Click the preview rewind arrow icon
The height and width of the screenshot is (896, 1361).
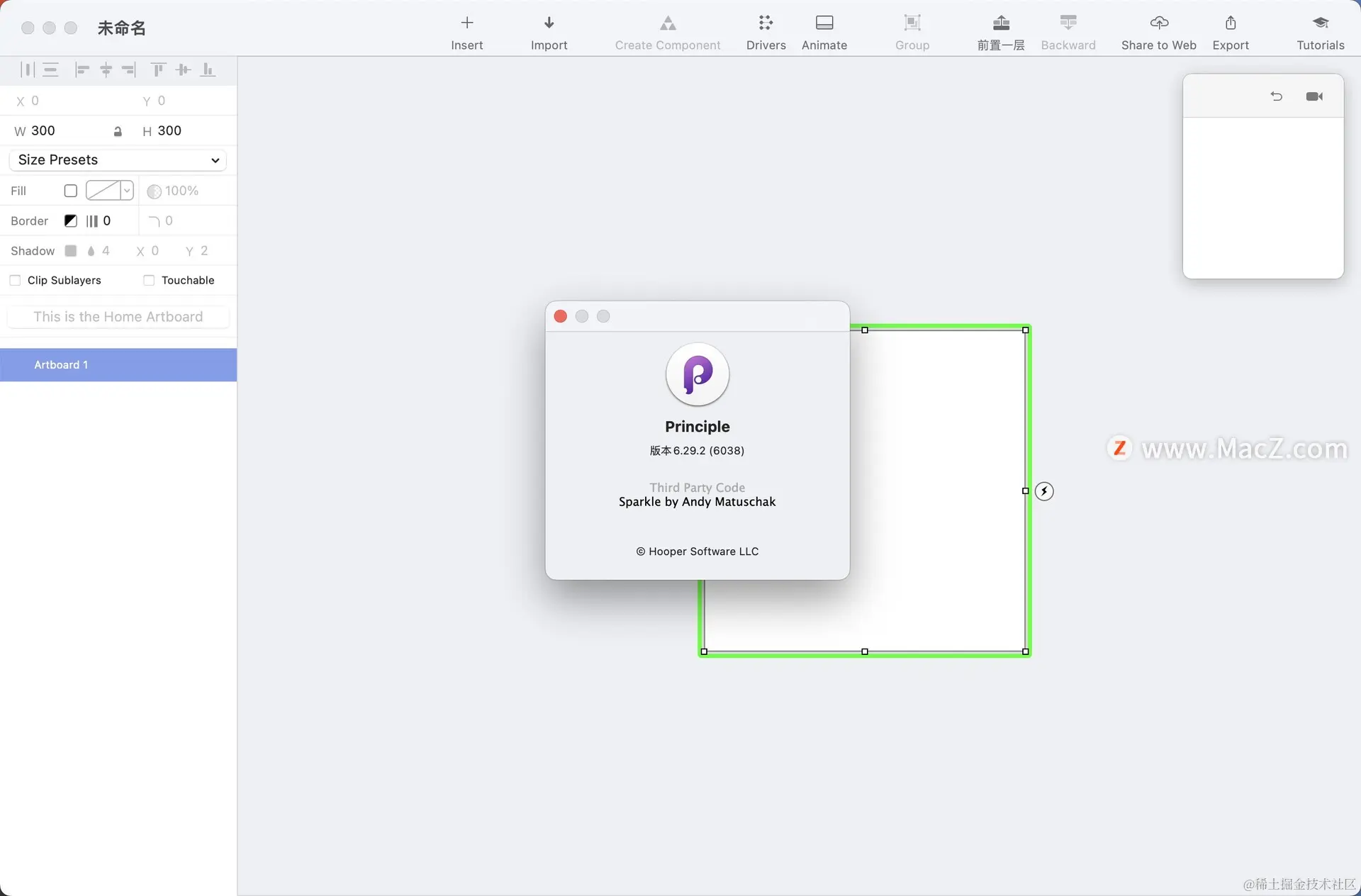(1276, 96)
